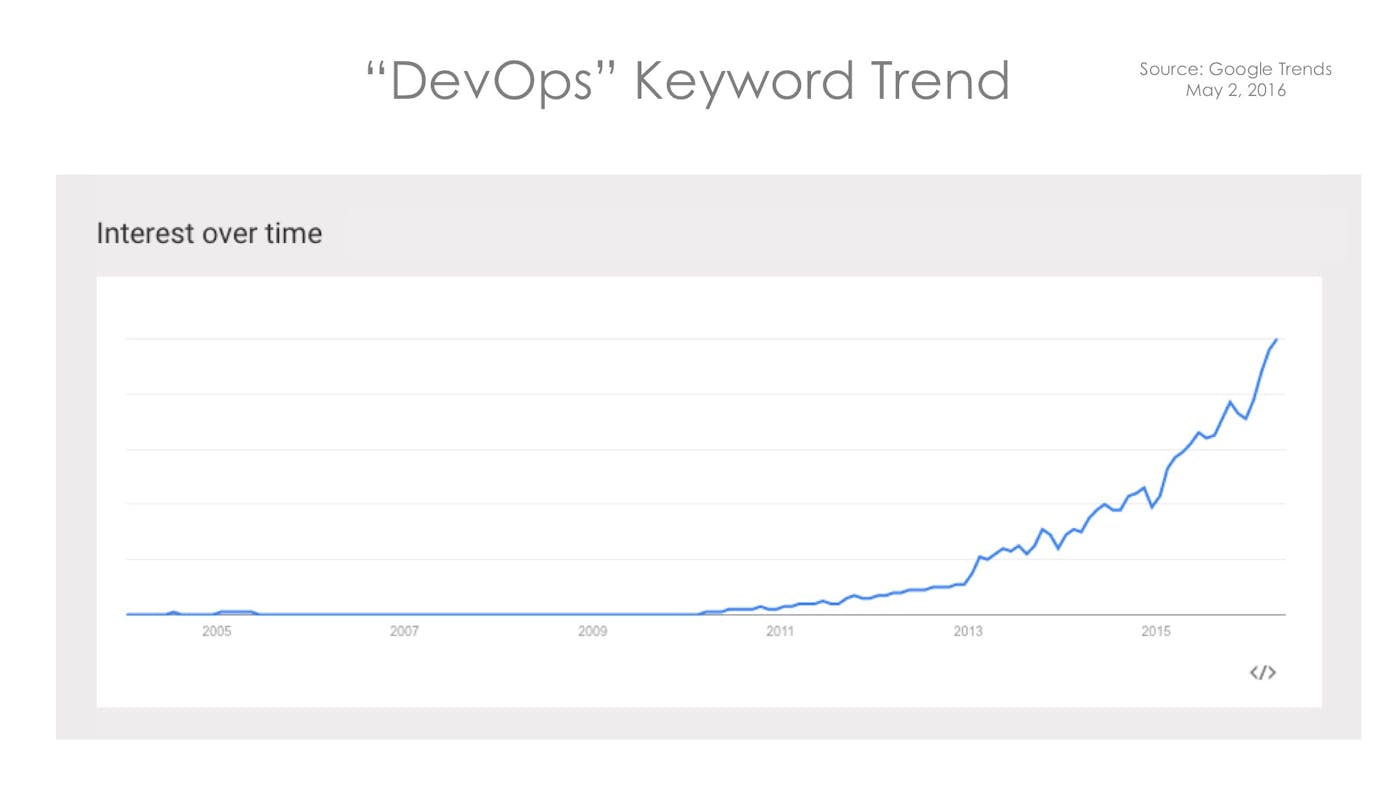
Task: Select the 2005 axis label
Action: coord(216,631)
